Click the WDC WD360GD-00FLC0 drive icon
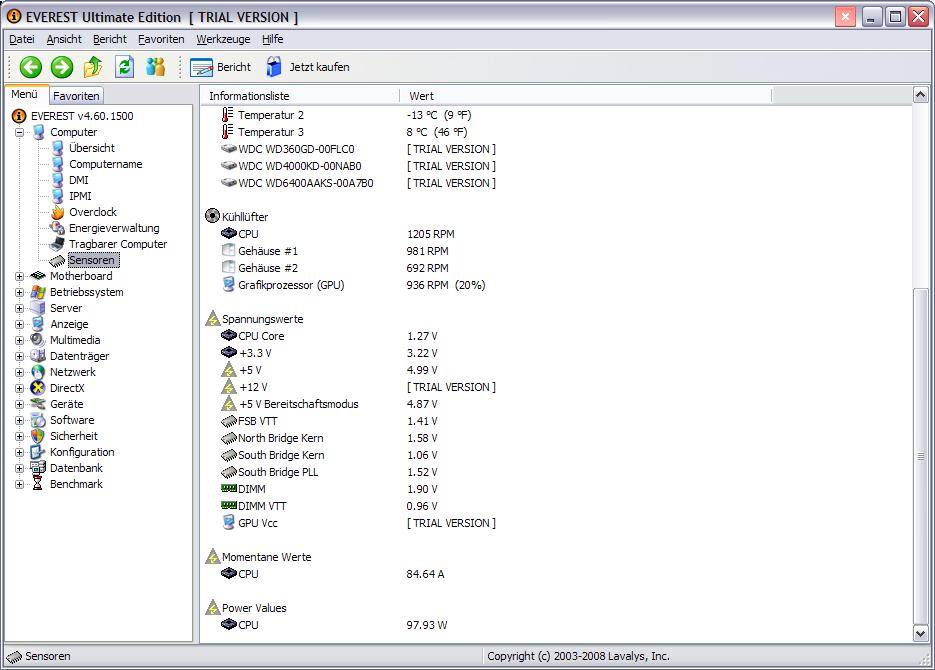The width and height of the screenshot is (935, 670). pyautogui.click(x=228, y=148)
